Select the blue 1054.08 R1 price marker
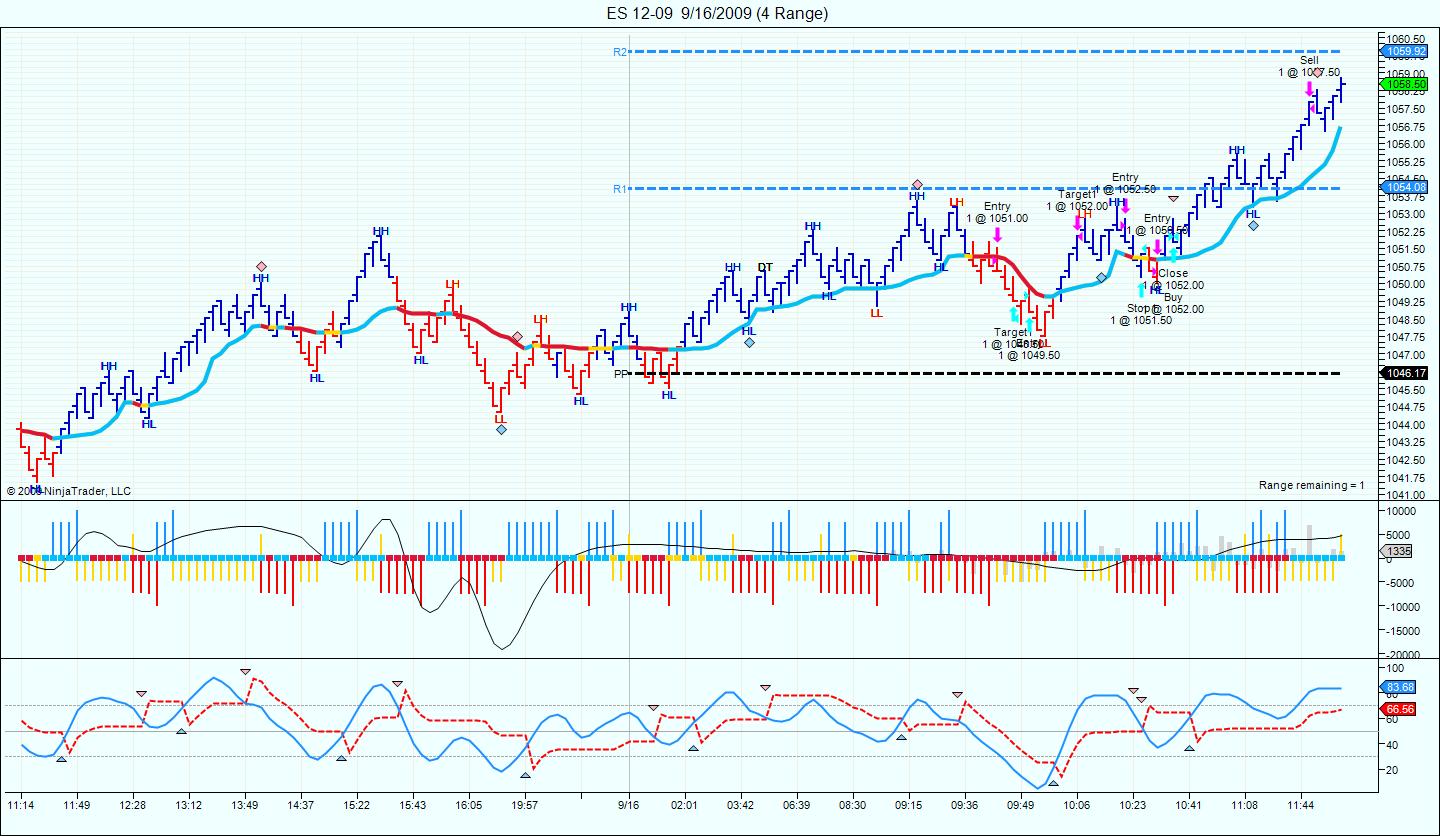This screenshot has height=836, width=1440. (x=1403, y=188)
